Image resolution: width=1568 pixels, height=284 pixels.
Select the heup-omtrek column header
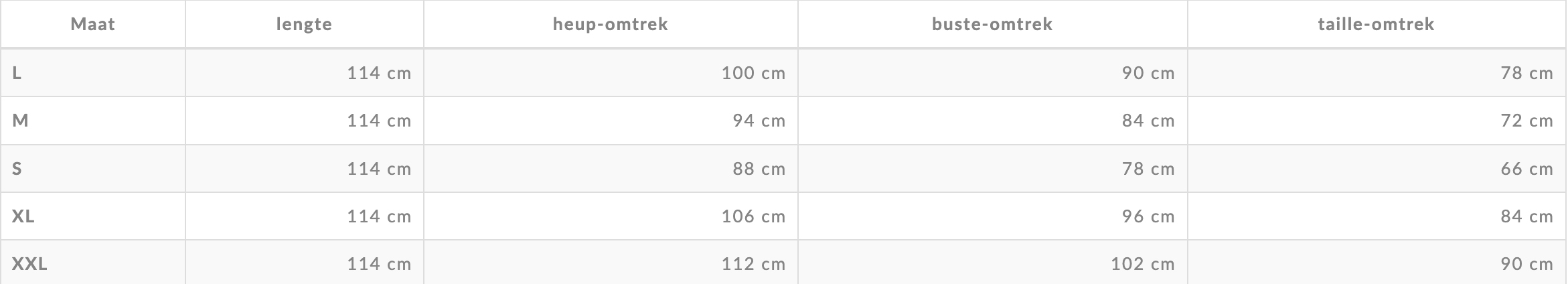tap(611, 24)
